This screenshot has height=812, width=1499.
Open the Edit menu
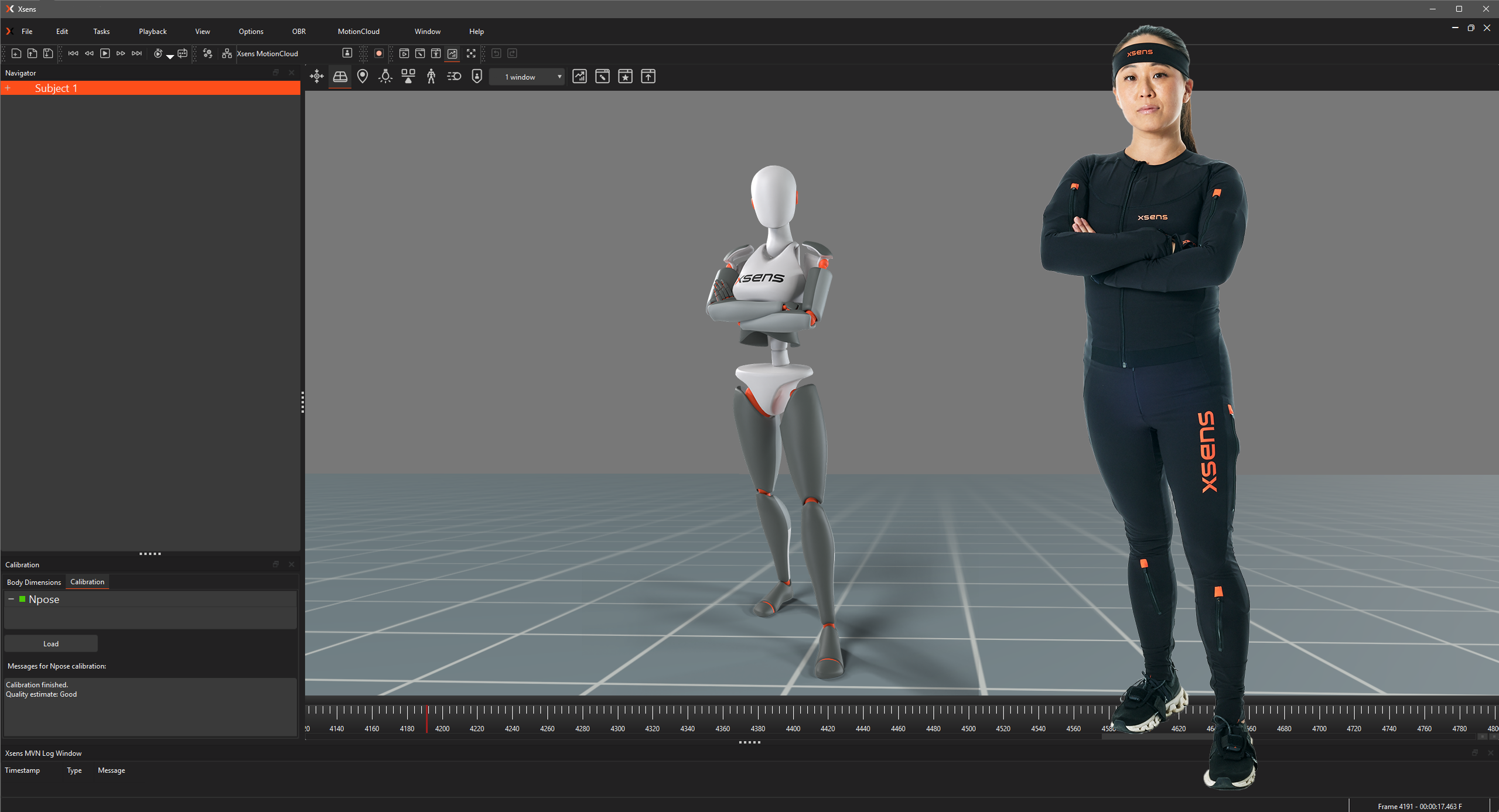(x=62, y=32)
